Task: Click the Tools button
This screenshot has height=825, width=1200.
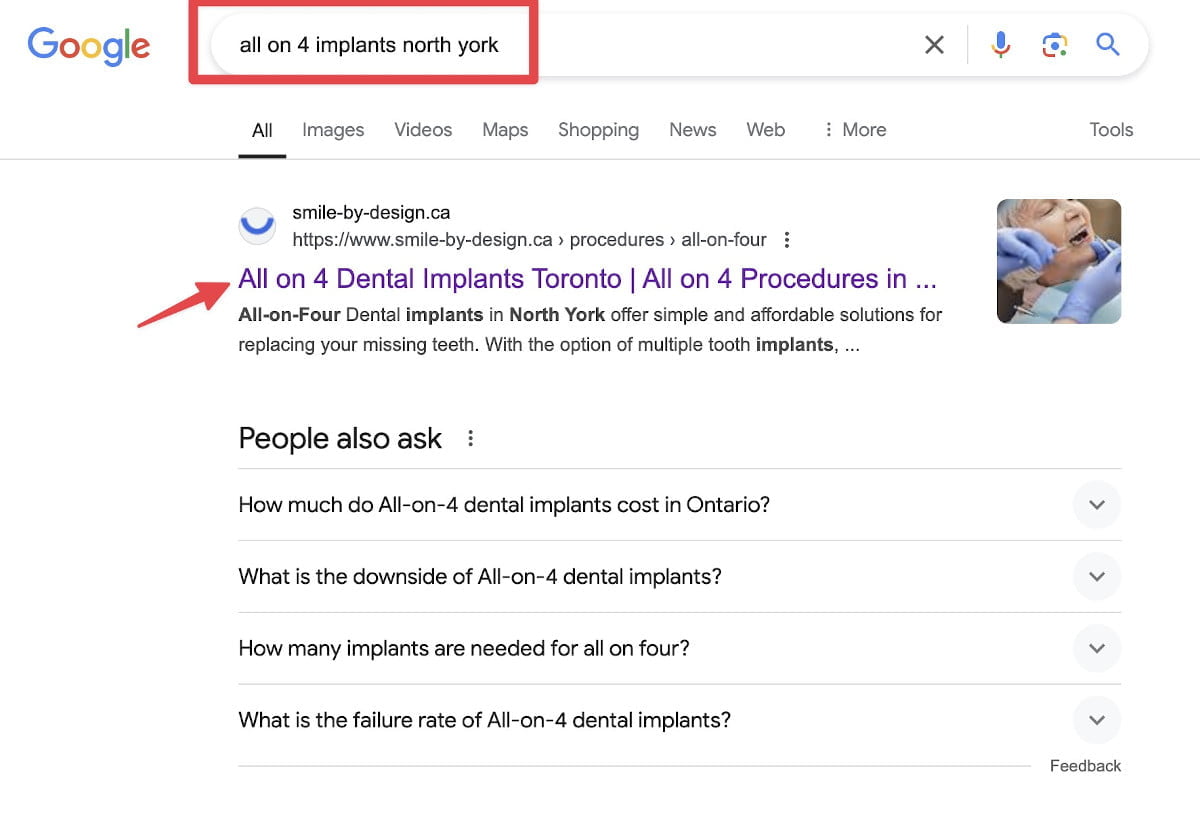Action: (1111, 130)
